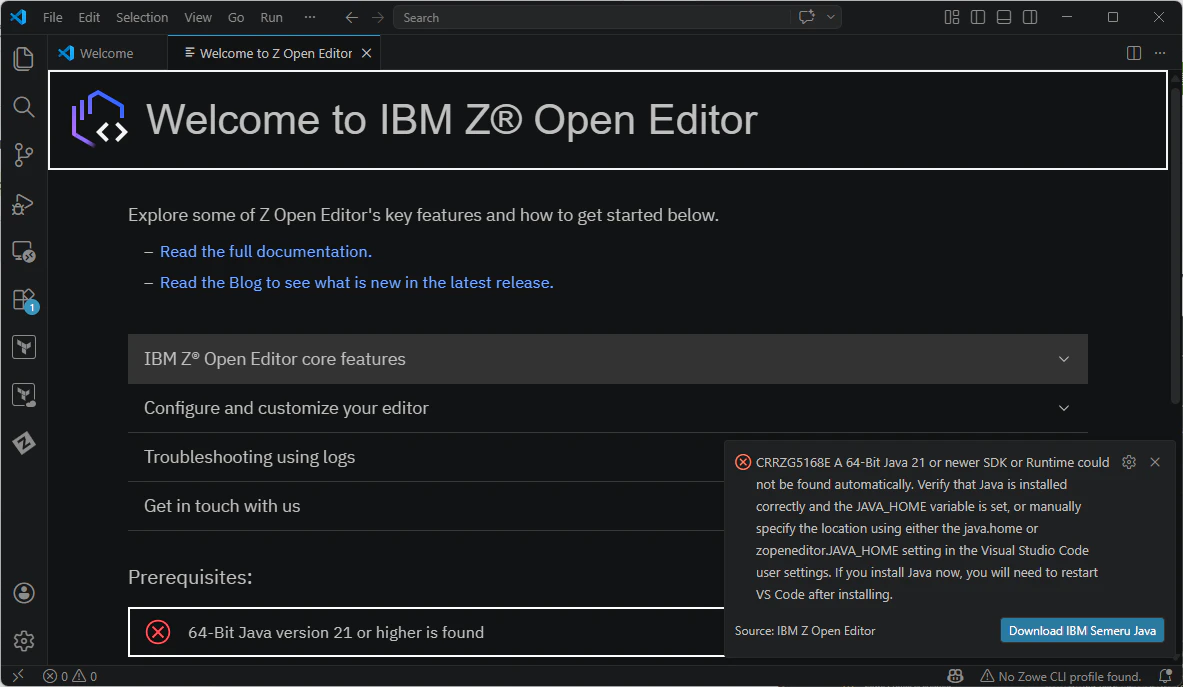Open the Z Open Editor activity icon

[23, 443]
